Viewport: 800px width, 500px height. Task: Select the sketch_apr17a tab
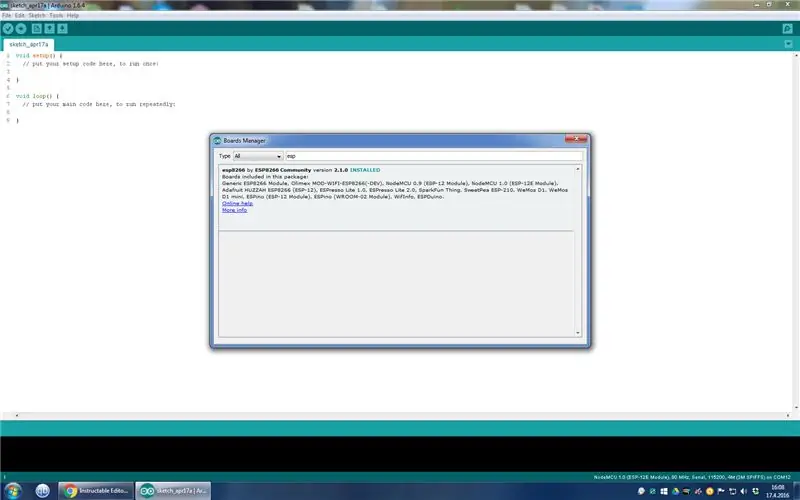pyautogui.click(x=29, y=44)
